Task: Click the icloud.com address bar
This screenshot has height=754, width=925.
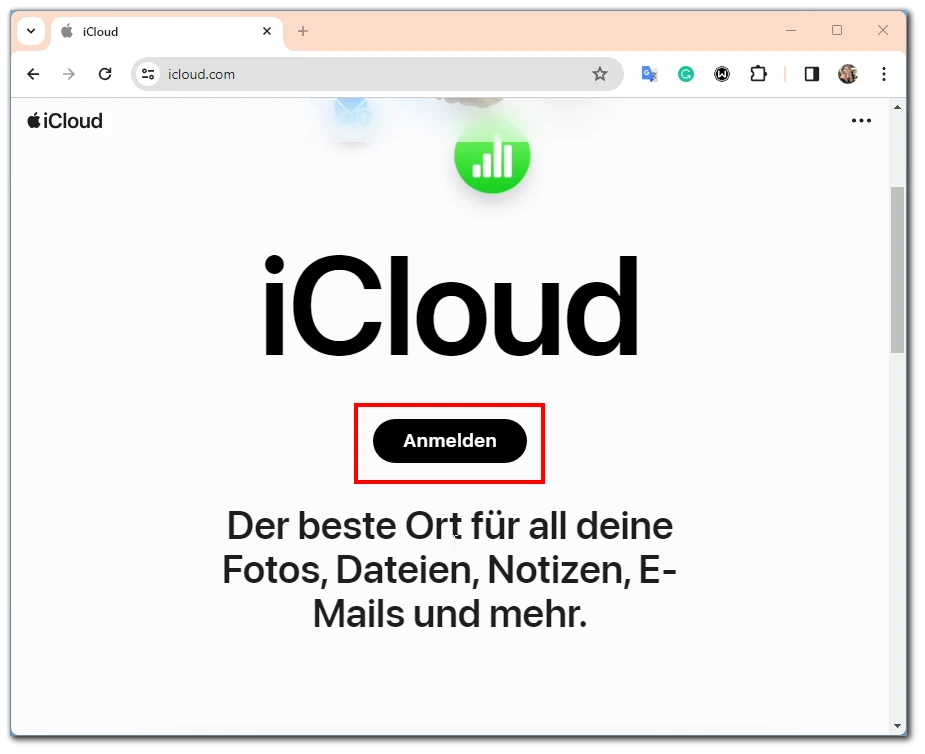Action: point(377,74)
